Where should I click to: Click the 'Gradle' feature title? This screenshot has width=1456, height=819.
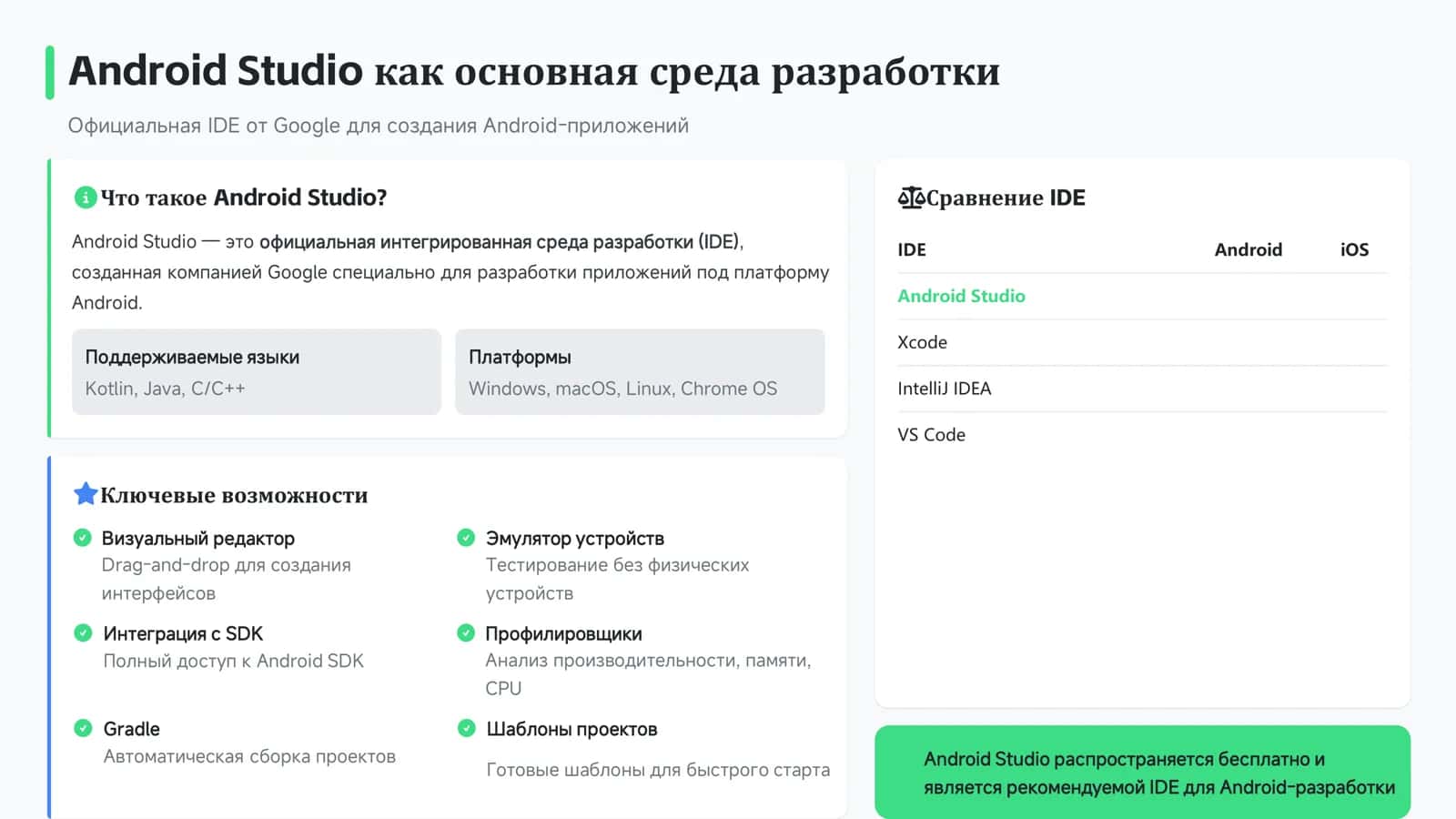click(132, 729)
